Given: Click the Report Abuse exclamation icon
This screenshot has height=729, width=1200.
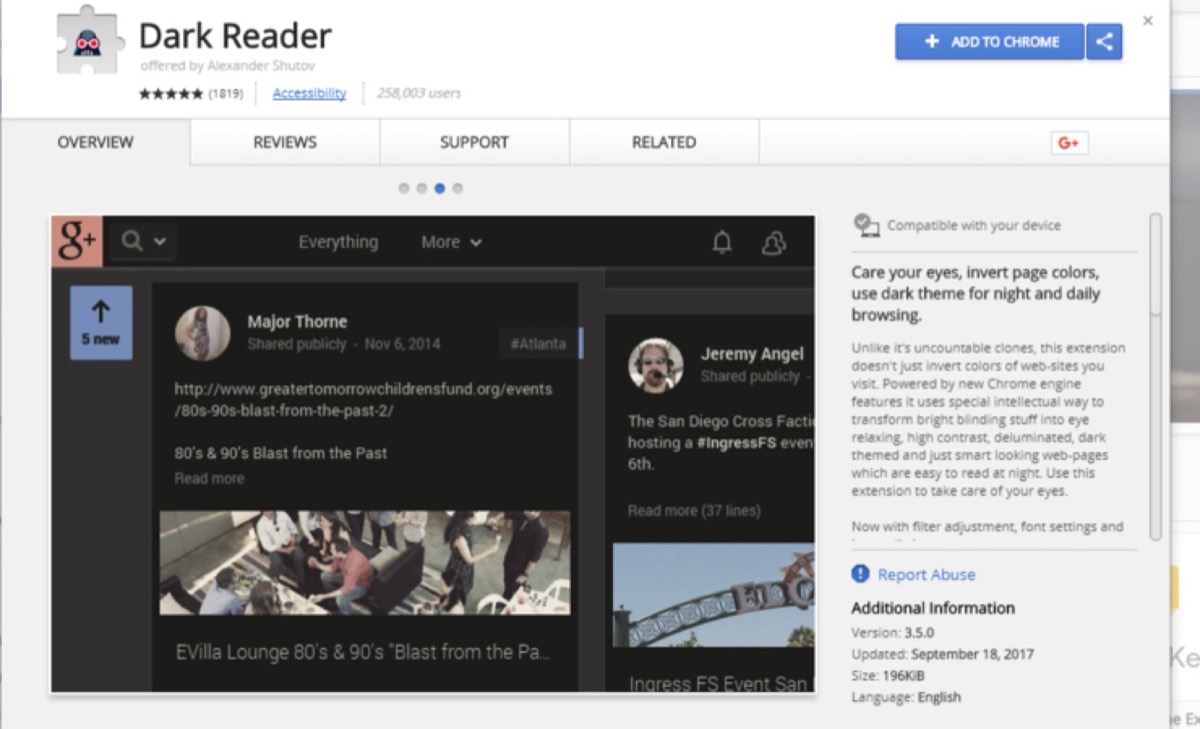Looking at the screenshot, I should click(860, 574).
